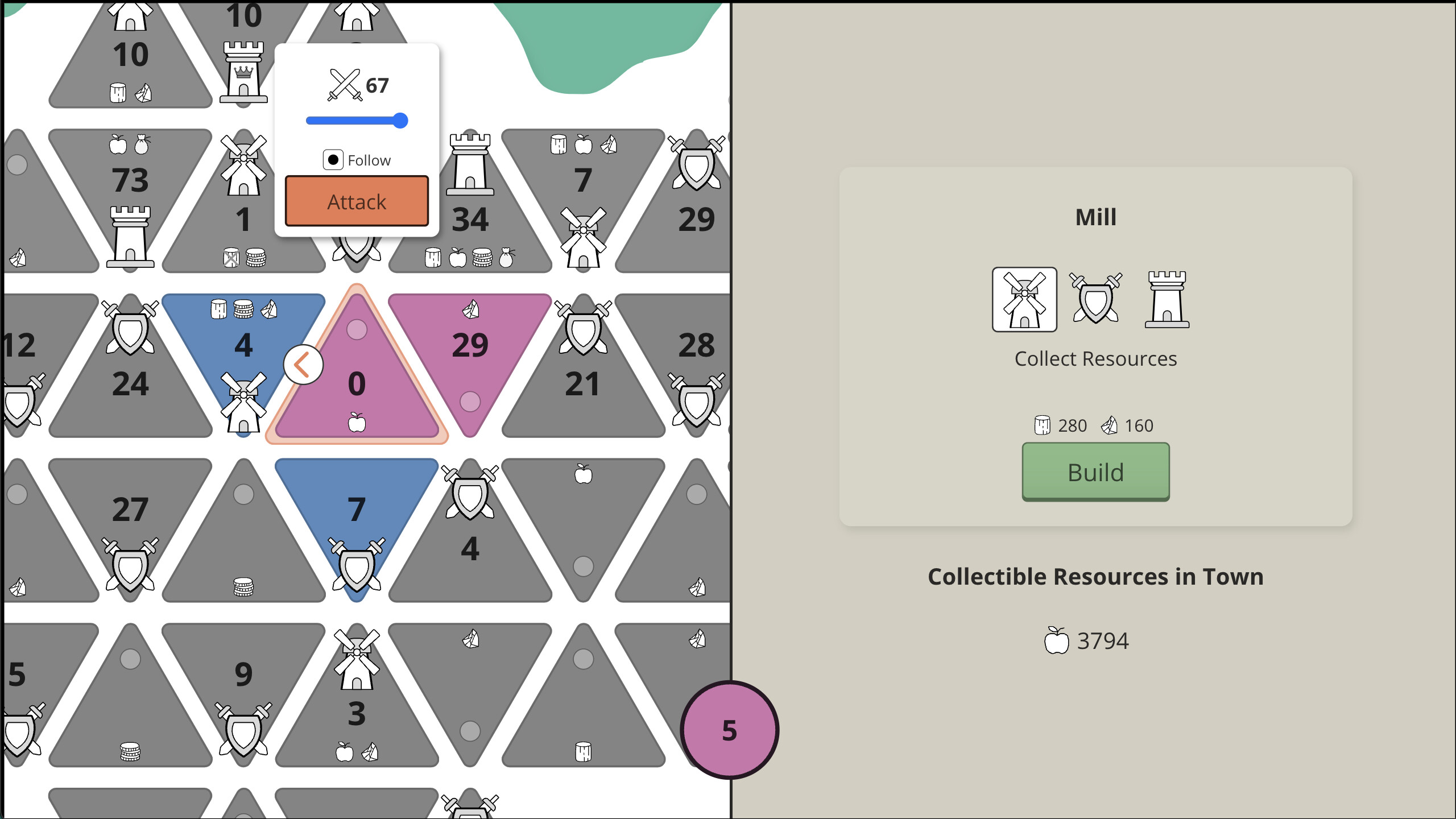This screenshot has height=819, width=1456.
Task: Click the apple icon on selected pink tile
Action: (357, 424)
